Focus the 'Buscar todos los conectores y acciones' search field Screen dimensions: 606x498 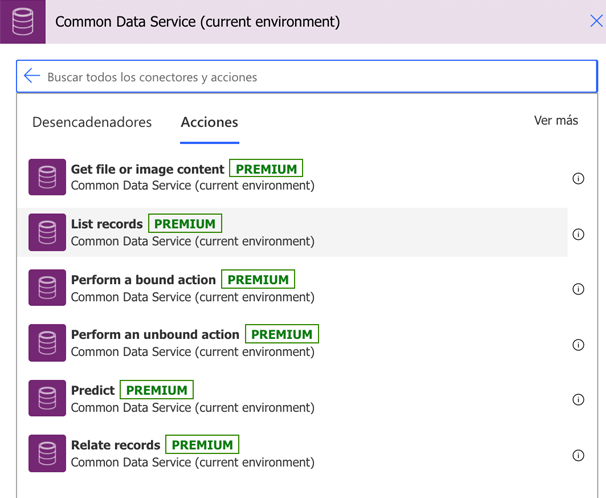click(x=307, y=76)
